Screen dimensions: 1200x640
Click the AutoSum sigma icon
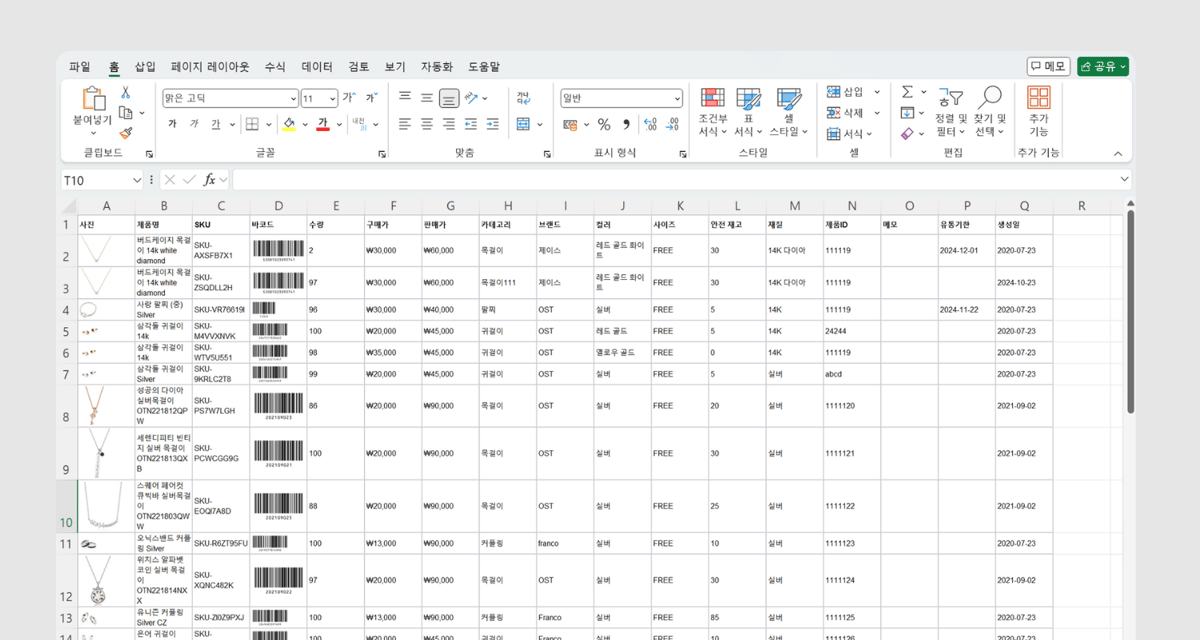907,92
